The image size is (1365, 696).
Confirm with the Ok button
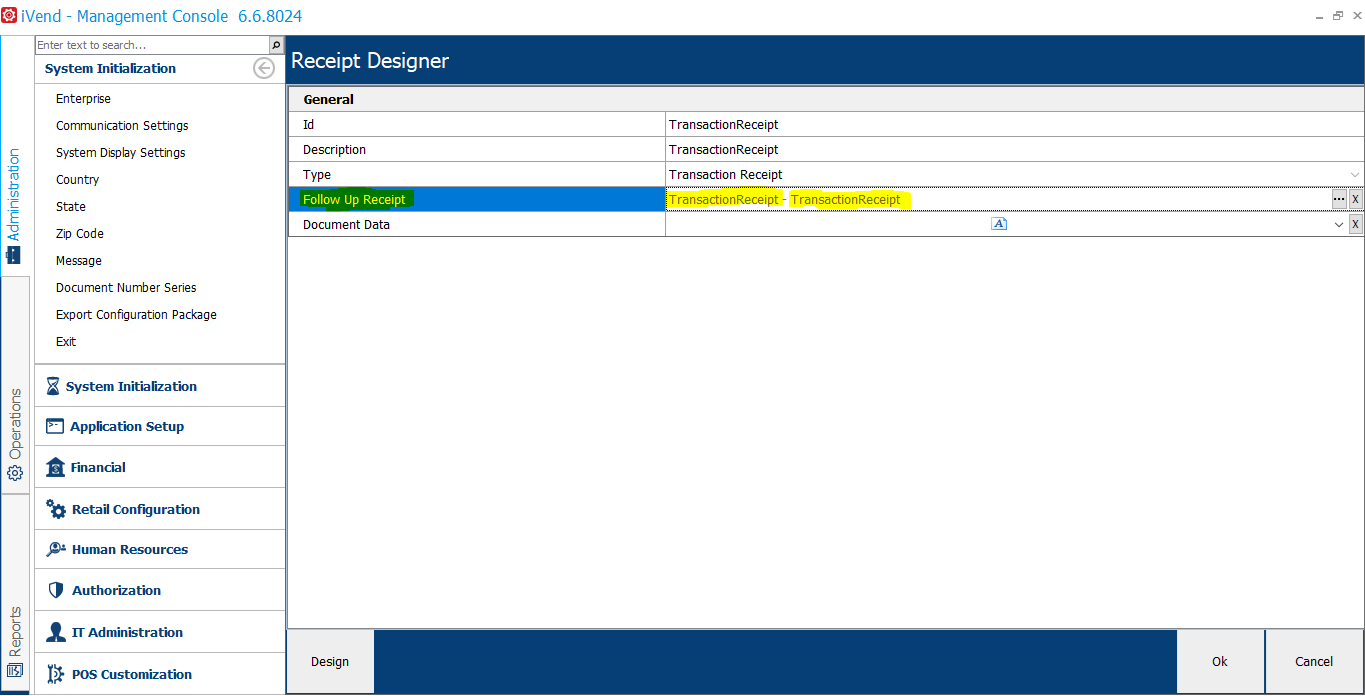point(1220,661)
